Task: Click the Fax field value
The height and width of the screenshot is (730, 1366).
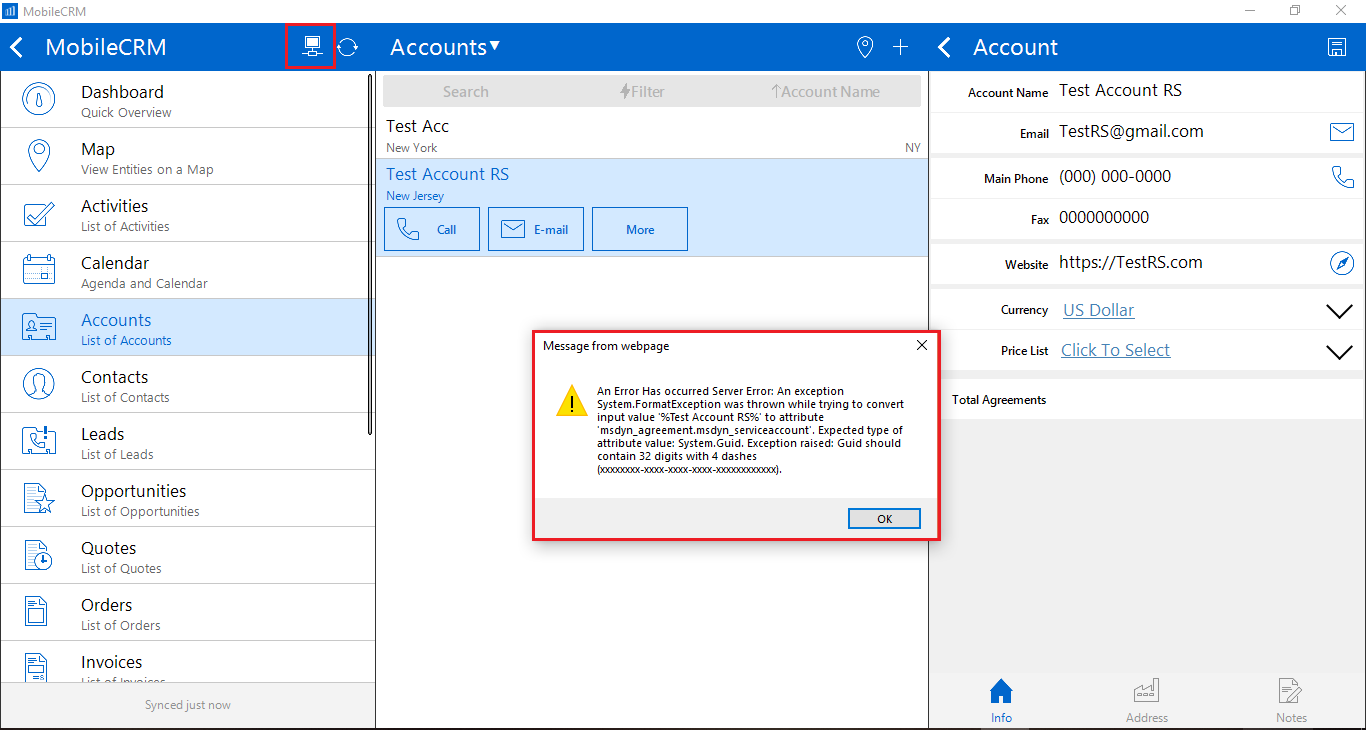Action: (x=1104, y=218)
